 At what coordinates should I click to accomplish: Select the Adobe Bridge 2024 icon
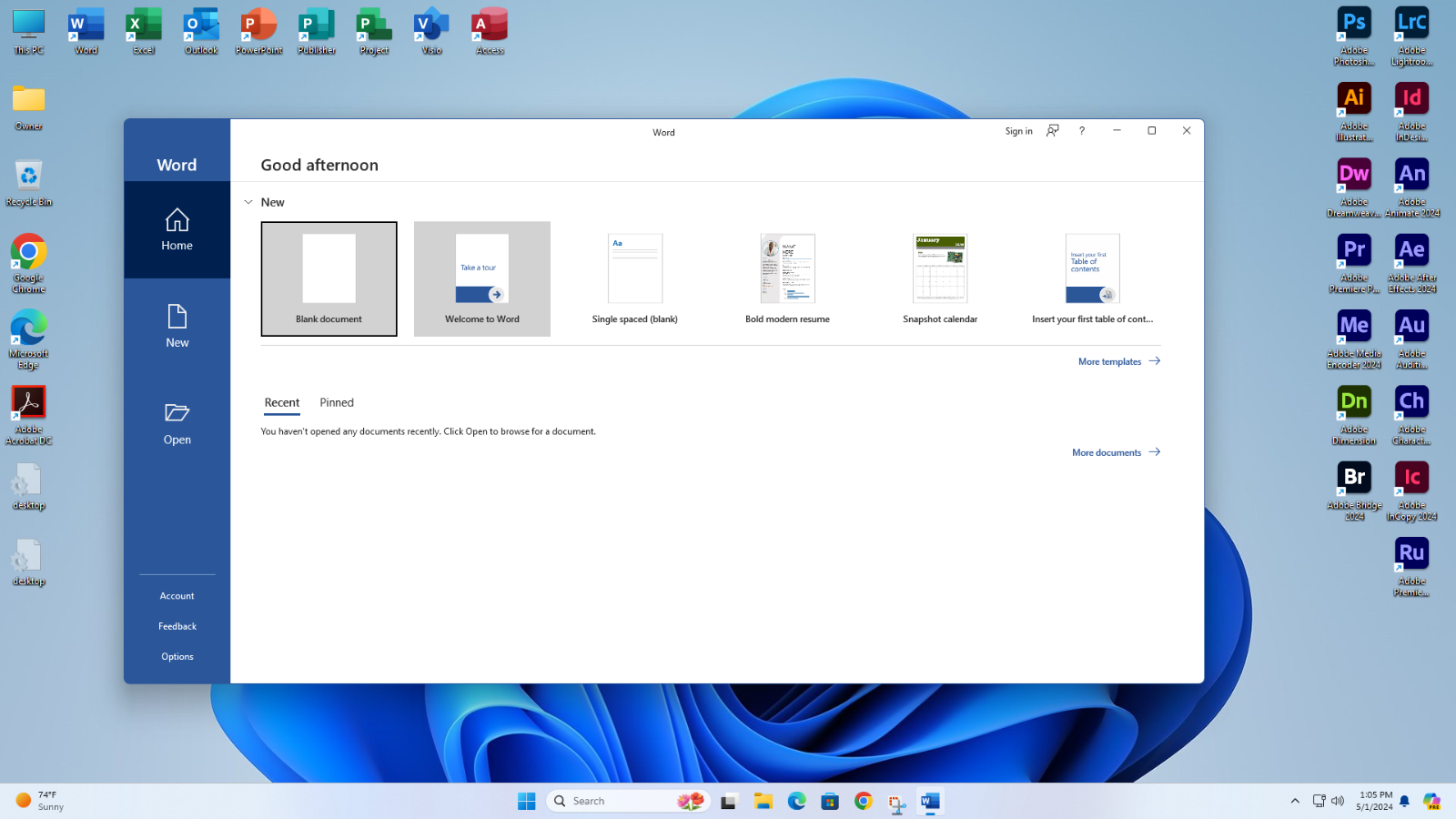1354,491
